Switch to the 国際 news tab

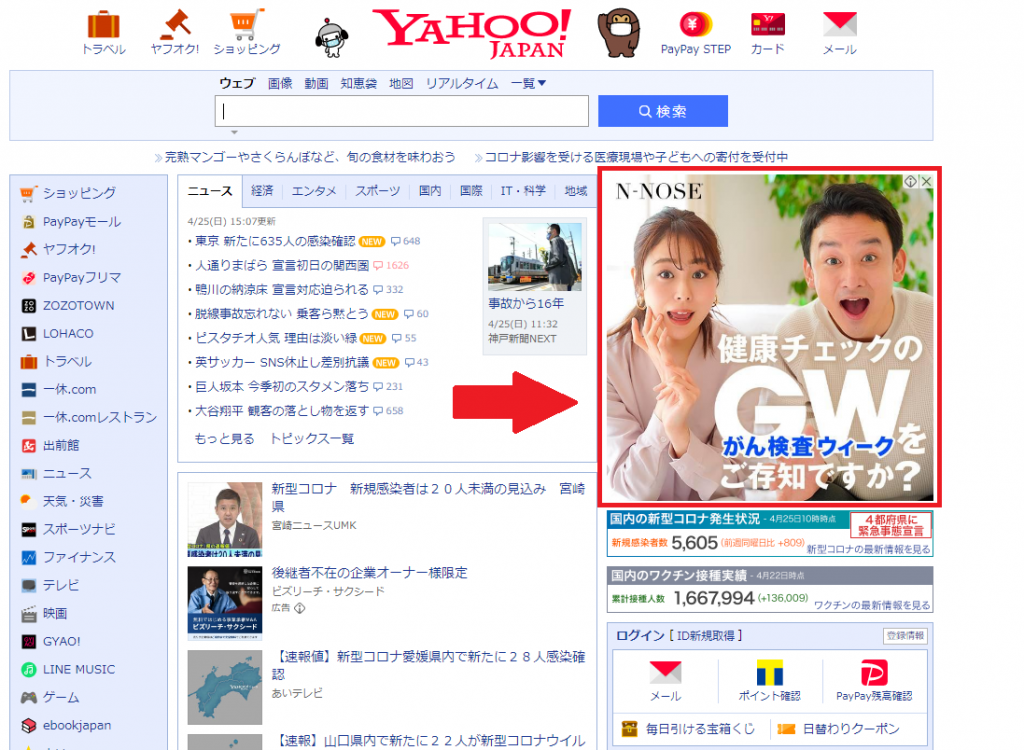(471, 191)
